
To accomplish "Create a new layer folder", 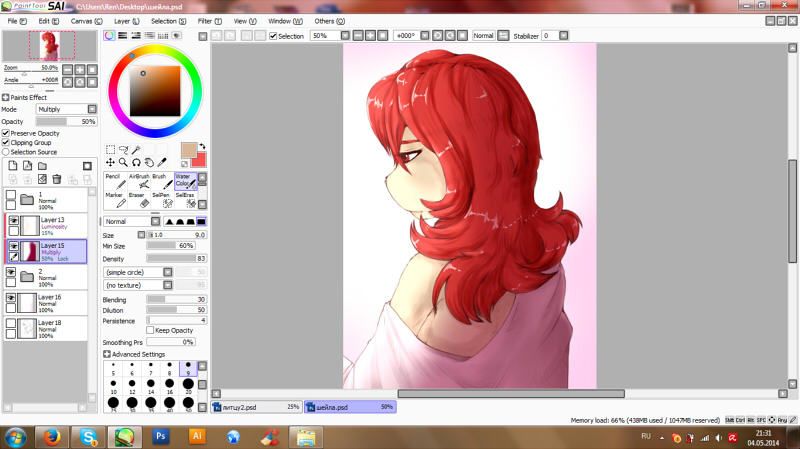I will click(x=42, y=166).
